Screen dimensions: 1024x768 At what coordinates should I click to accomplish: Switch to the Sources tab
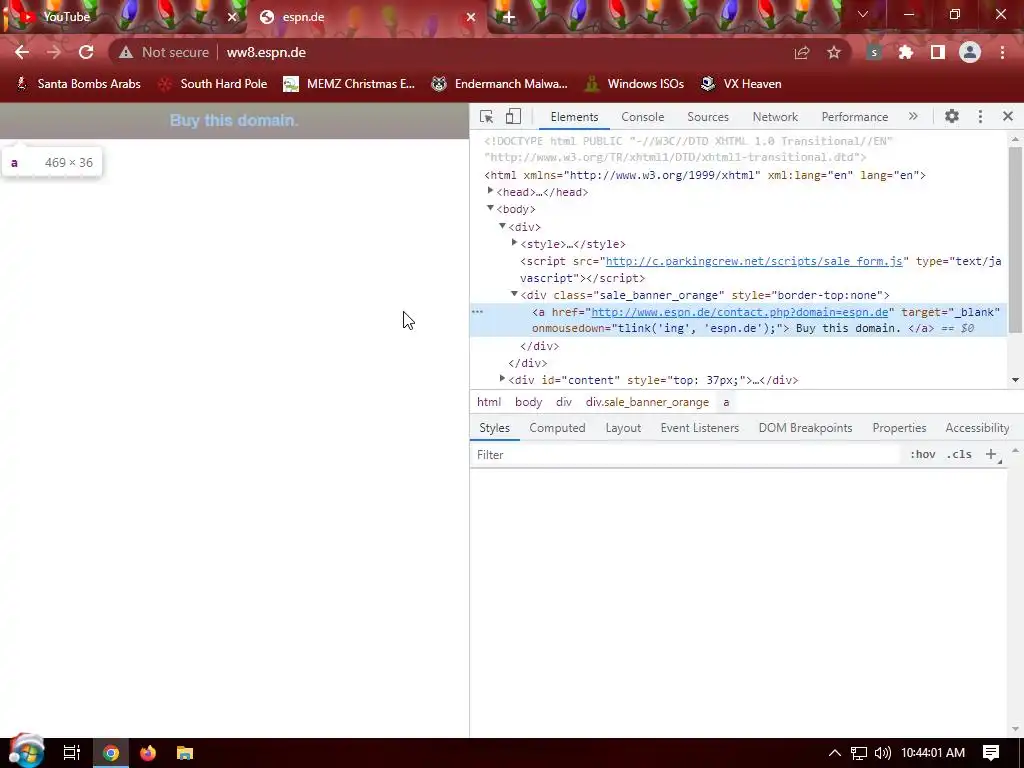[x=707, y=117]
